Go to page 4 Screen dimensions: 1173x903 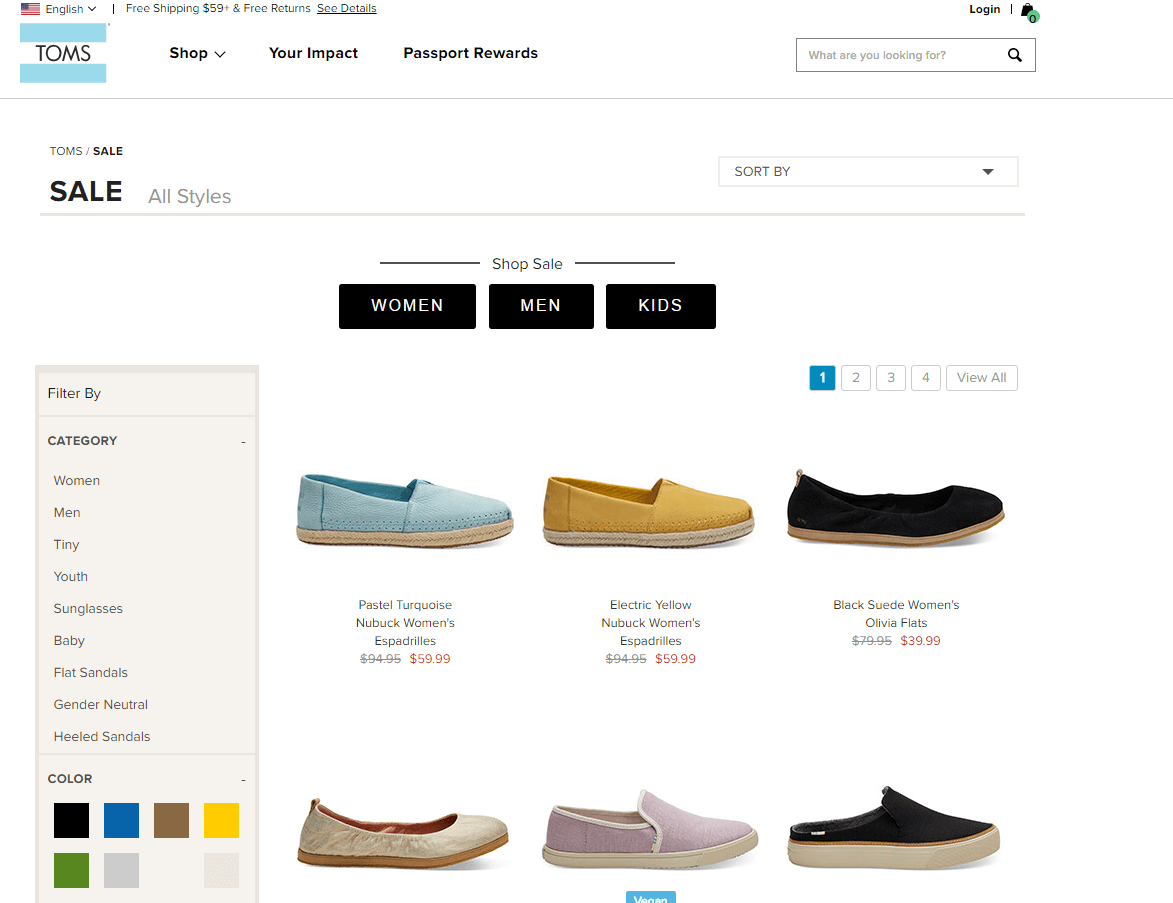tap(925, 378)
